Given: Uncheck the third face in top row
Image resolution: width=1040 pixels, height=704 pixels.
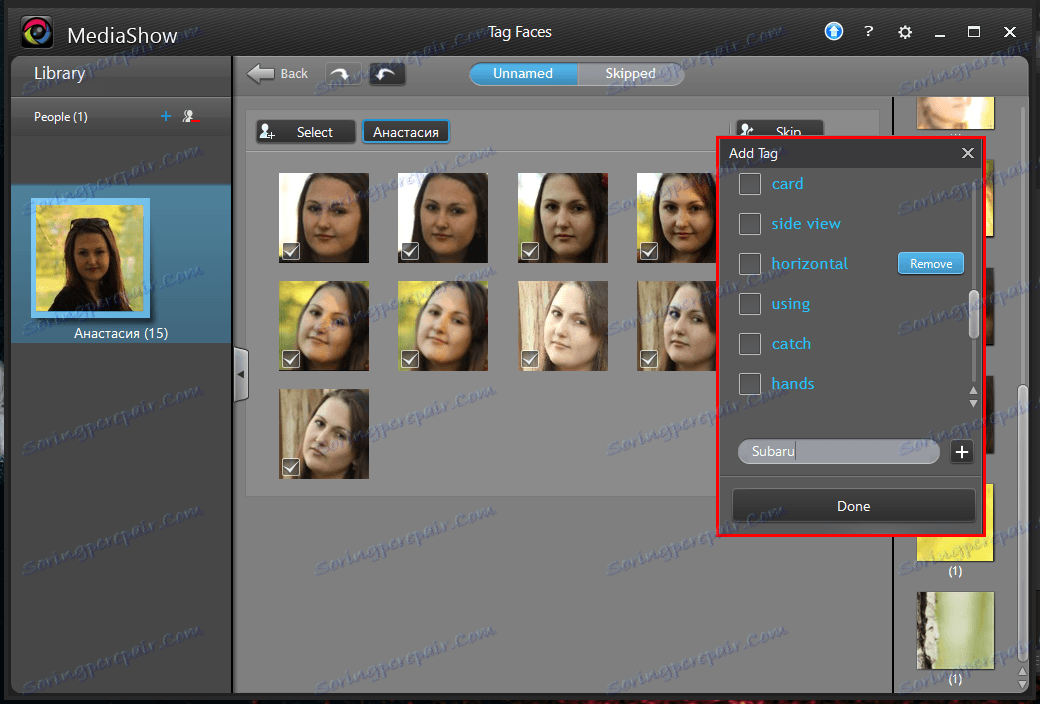Looking at the screenshot, I should 529,251.
